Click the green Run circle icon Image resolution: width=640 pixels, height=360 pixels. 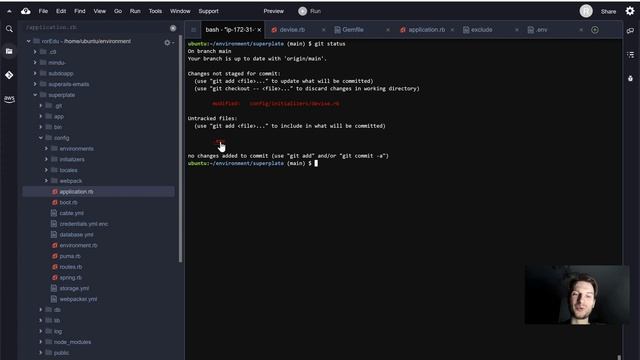click(x=302, y=11)
